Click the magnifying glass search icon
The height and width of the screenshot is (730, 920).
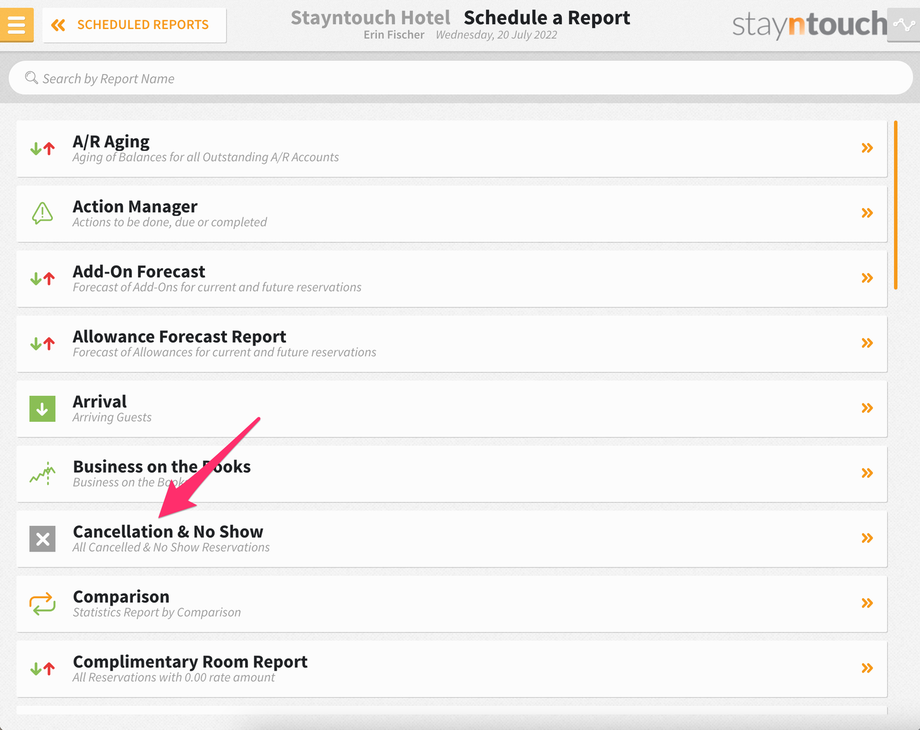point(31,77)
